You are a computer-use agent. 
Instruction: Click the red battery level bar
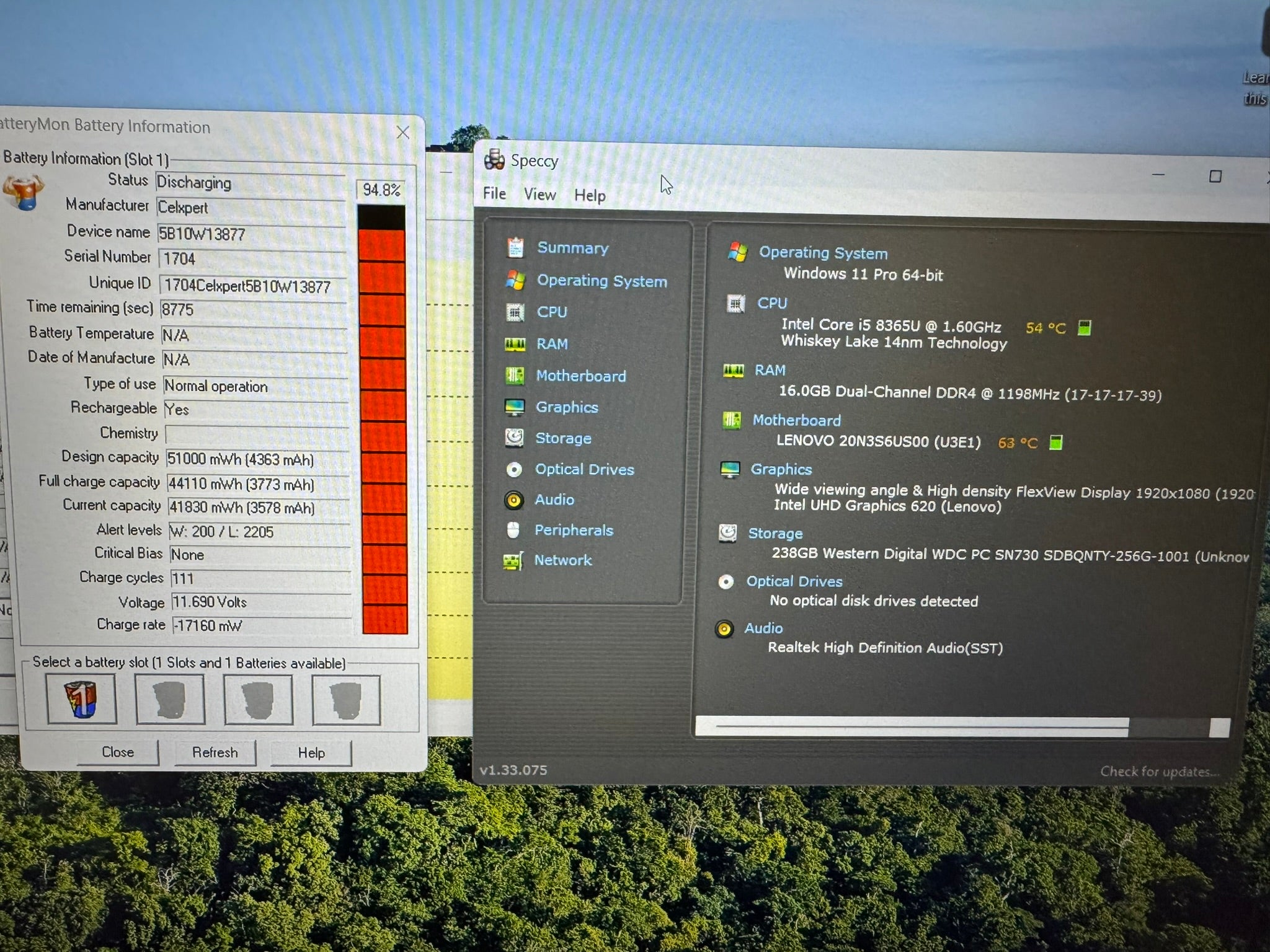tap(383, 420)
